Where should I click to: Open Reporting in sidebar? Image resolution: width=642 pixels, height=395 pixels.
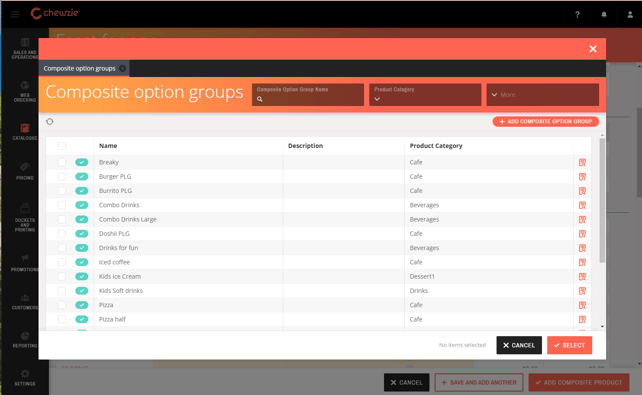[25, 340]
